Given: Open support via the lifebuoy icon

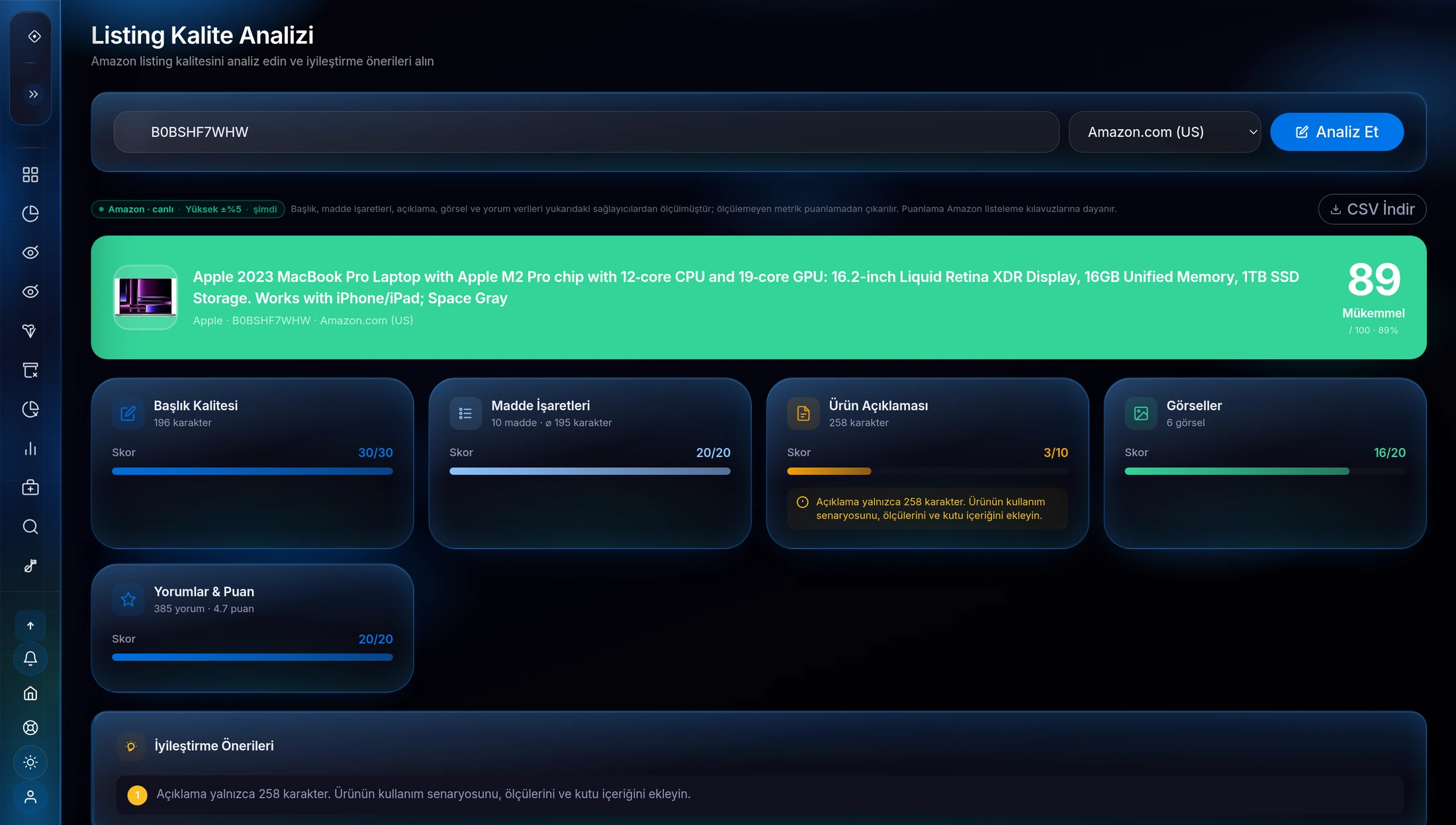Looking at the screenshot, I should coord(30,728).
